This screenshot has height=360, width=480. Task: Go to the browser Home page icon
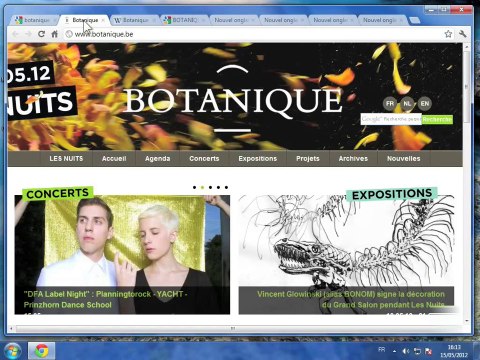54,34
